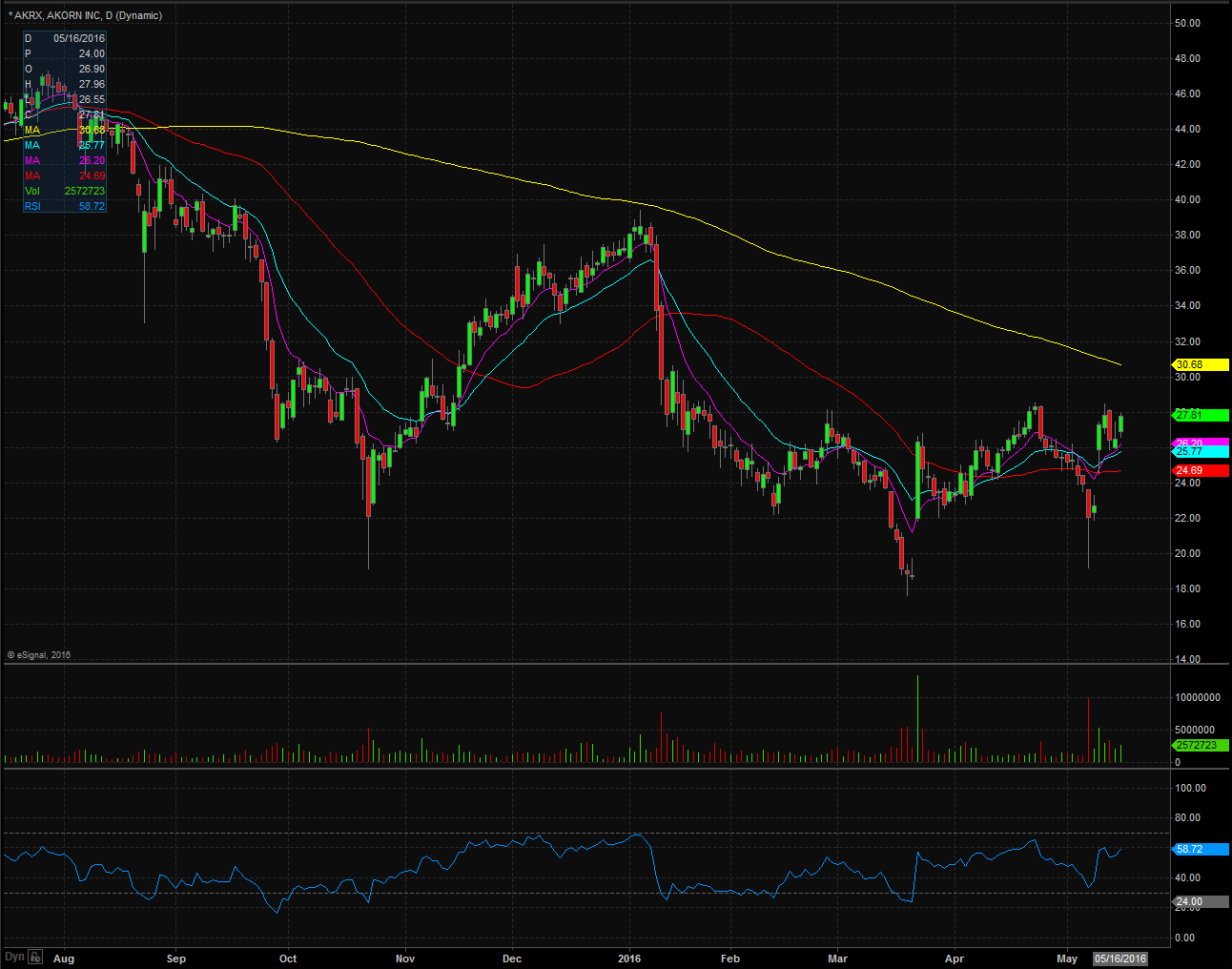The height and width of the screenshot is (969, 1232).
Task: Click the AKRX, AKORN INC chart title
Action: [88, 15]
